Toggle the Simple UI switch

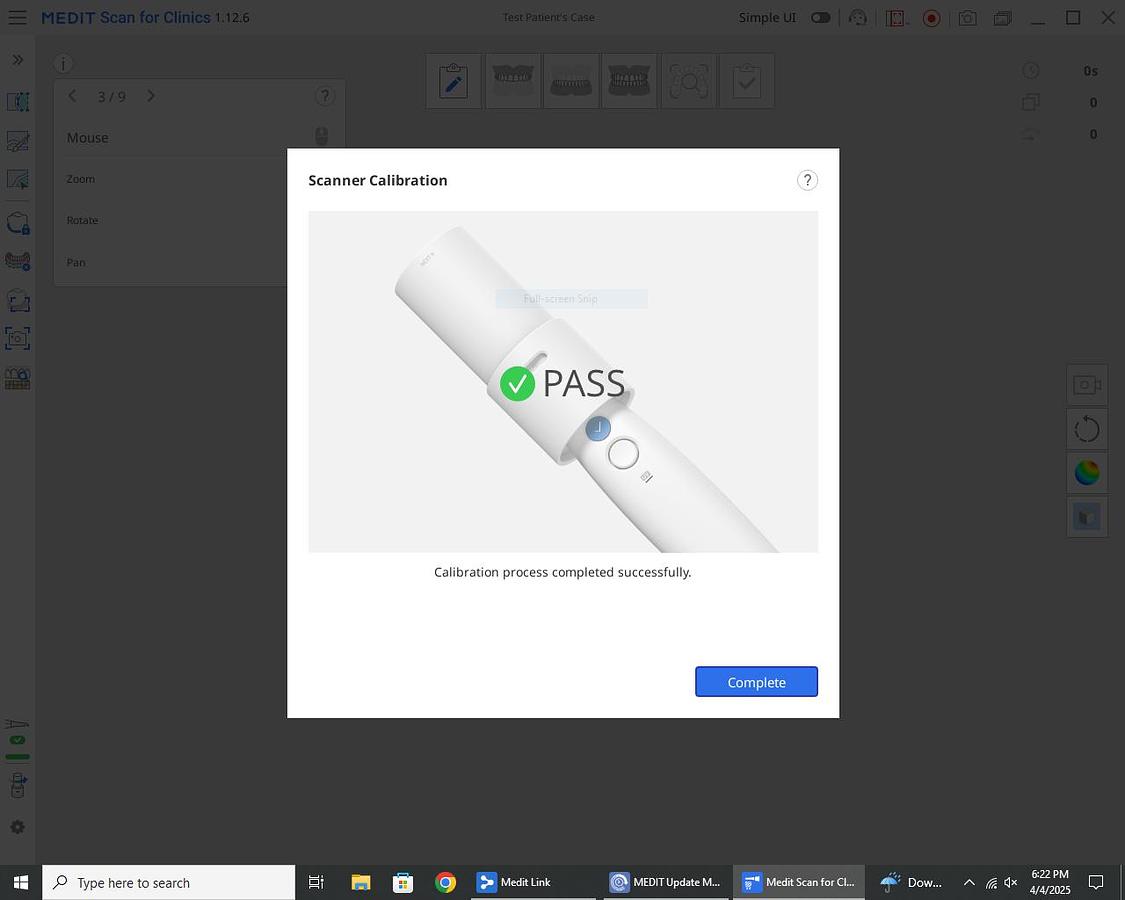click(820, 18)
